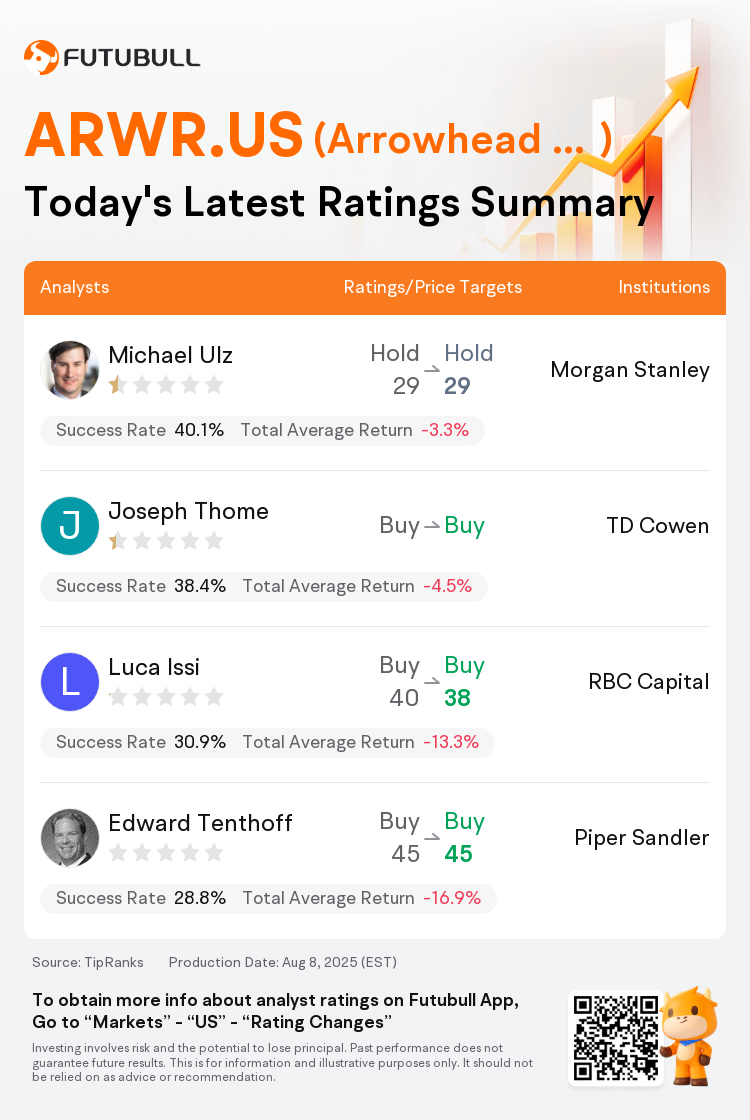Open Michael Ulz's profile photo
Image resolution: width=750 pixels, height=1120 pixels.
70,370
